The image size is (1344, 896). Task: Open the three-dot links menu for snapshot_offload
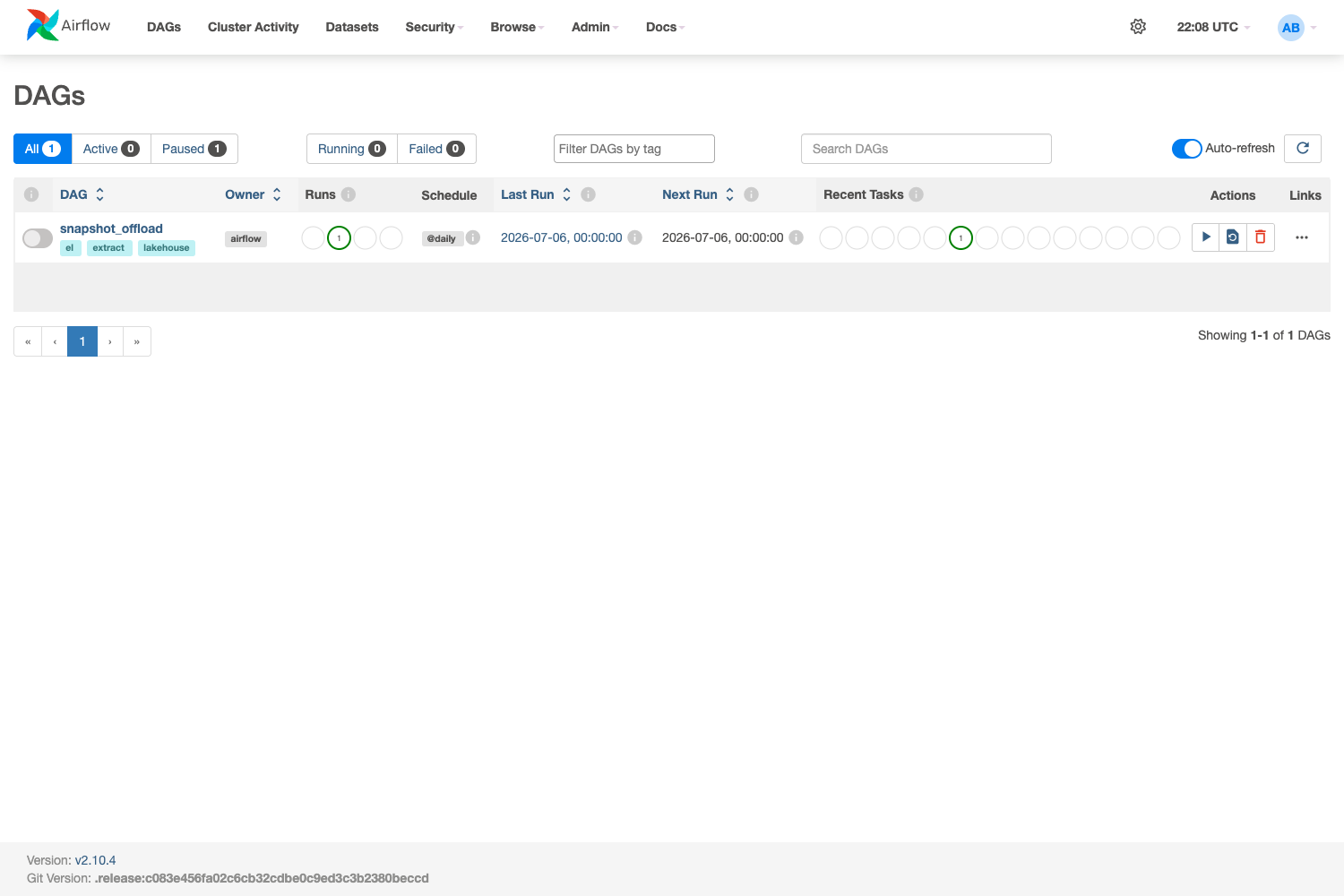[x=1302, y=237]
